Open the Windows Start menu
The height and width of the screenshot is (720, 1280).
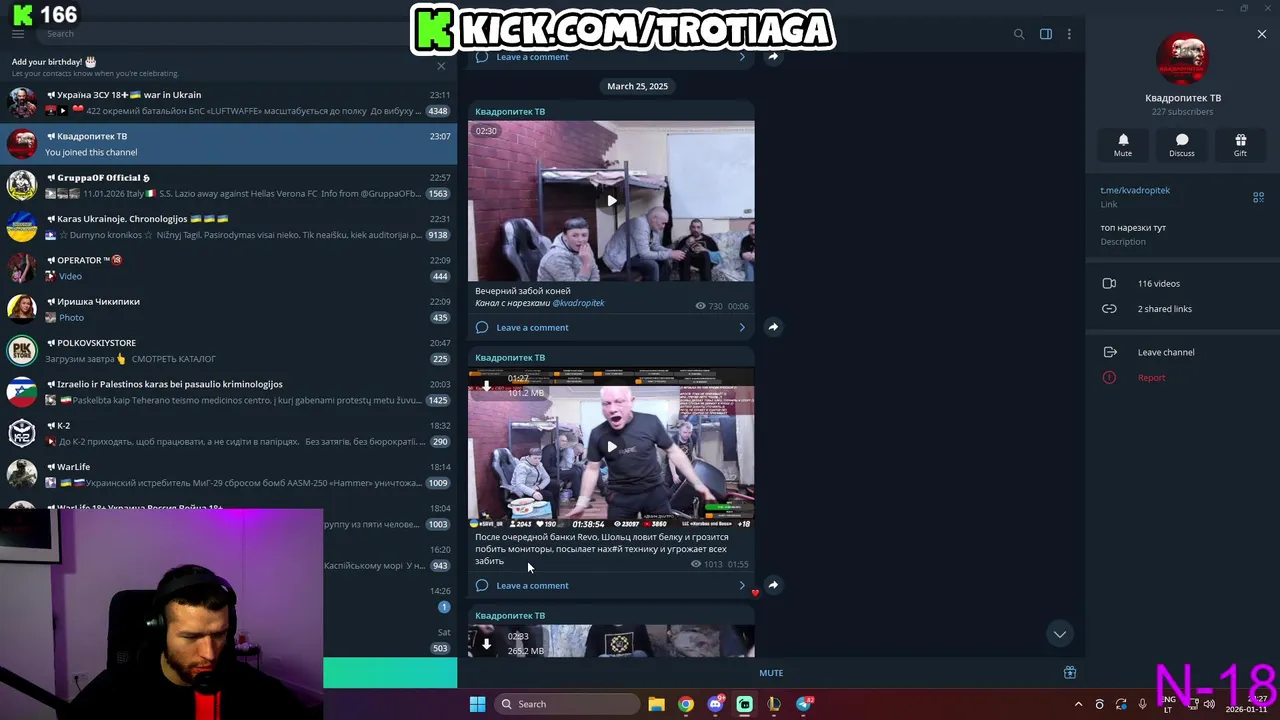(x=477, y=704)
